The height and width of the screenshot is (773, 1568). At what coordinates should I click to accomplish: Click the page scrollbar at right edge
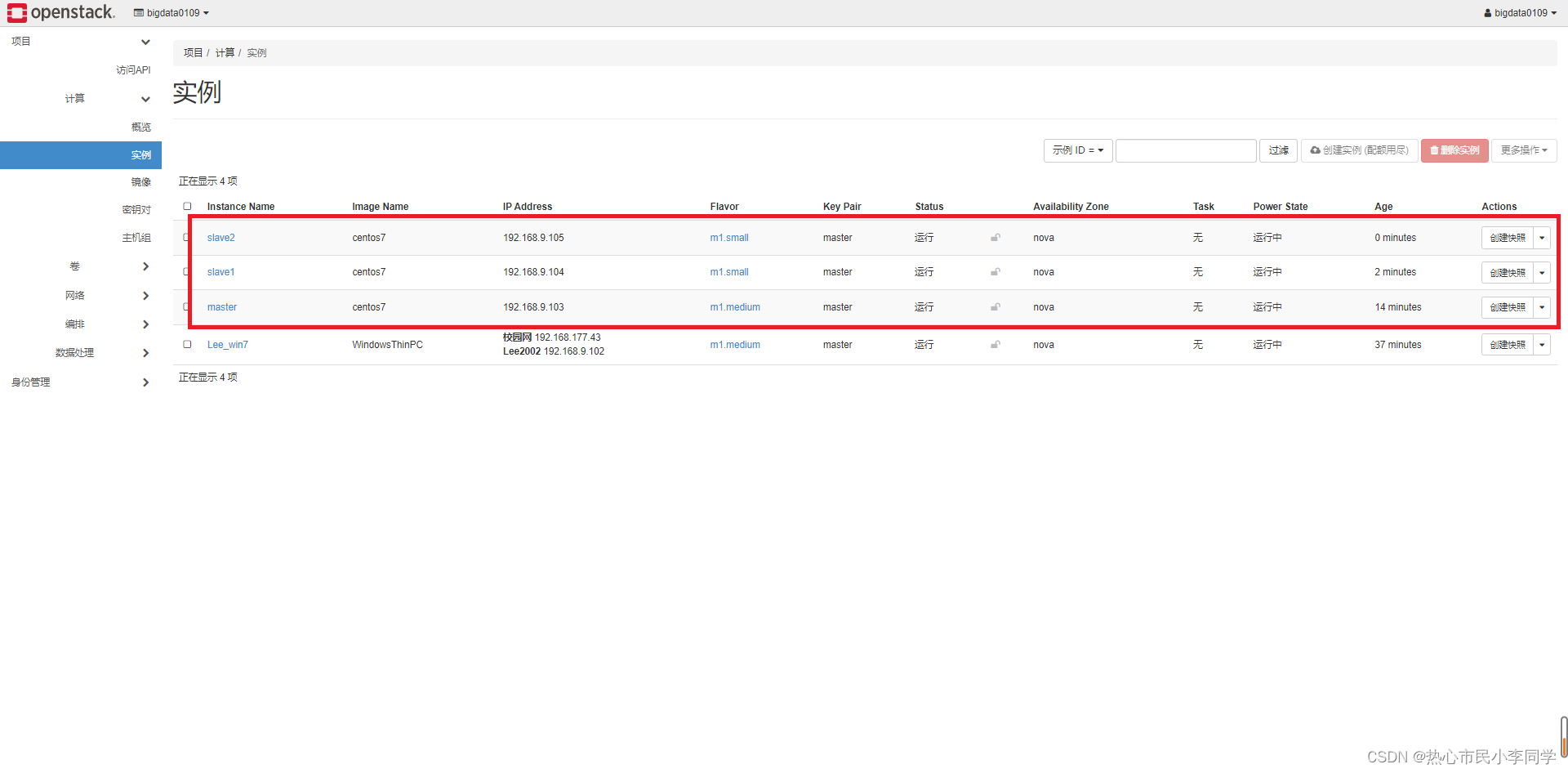pos(1563,738)
